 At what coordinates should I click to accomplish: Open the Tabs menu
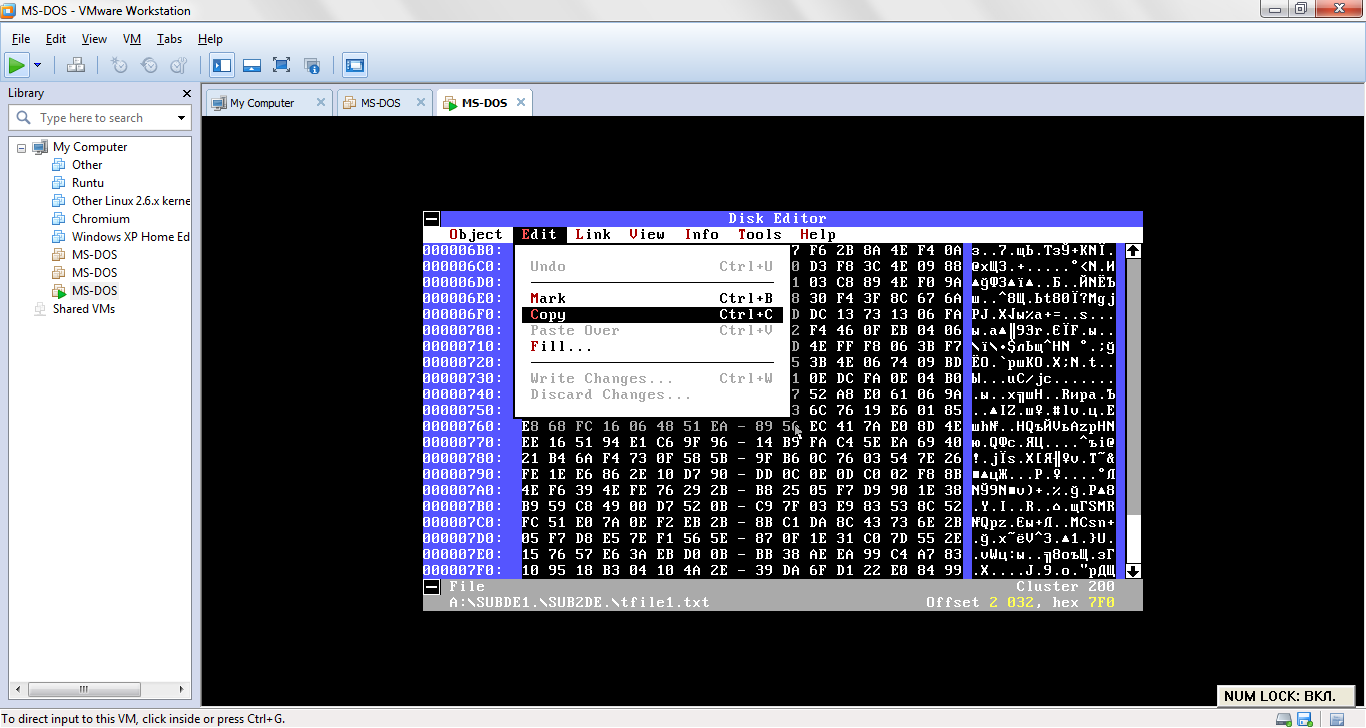tap(170, 39)
